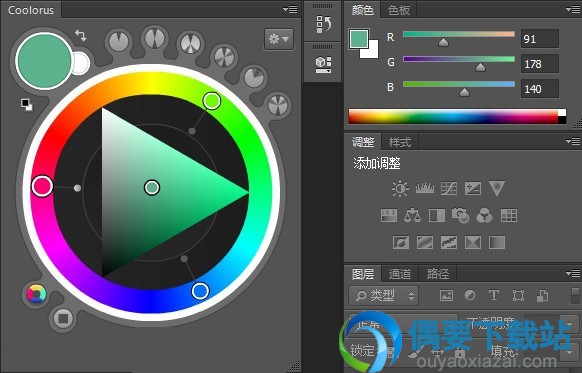
Task: Click the square button below the color wheel
Action: click(x=63, y=318)
